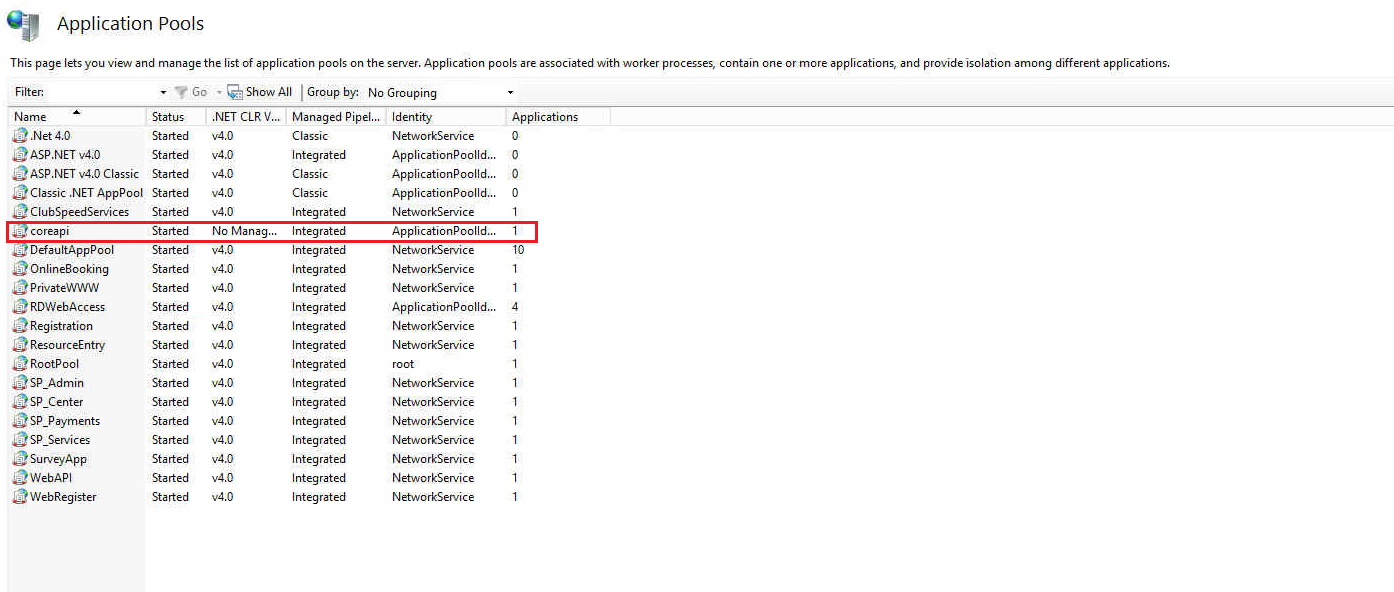Click the Registration pool icon
This screenshot has height=592, width=1394.
(x=20, y=326)
